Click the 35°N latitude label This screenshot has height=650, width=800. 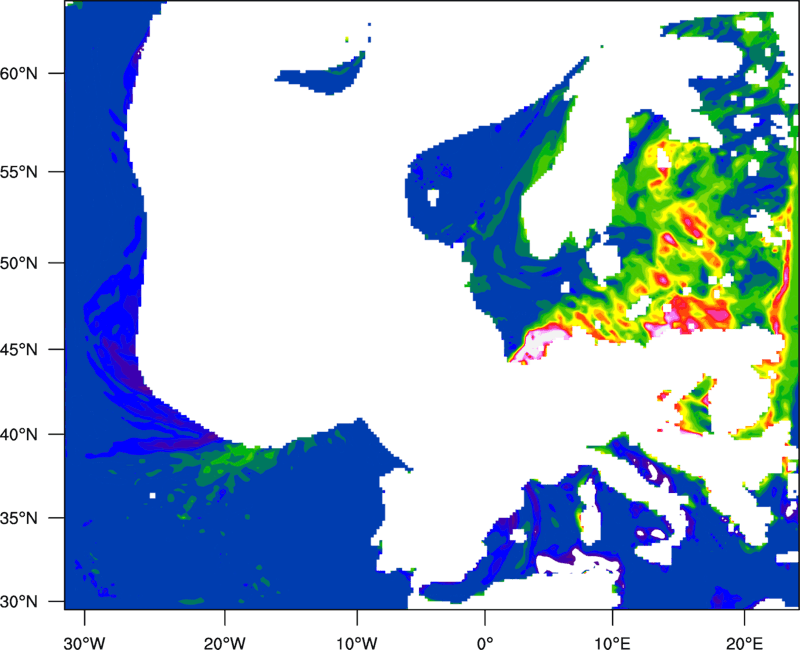19,518
